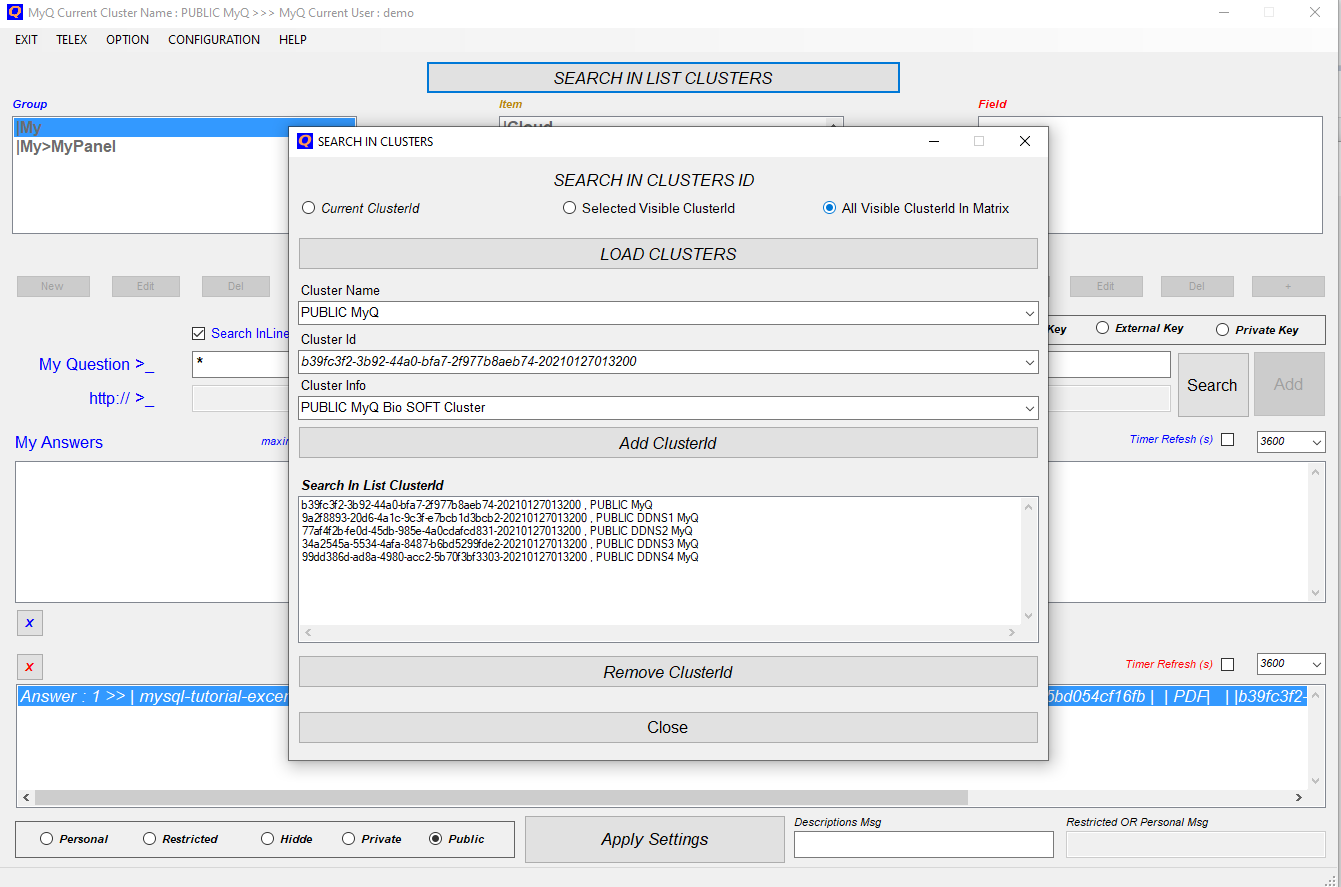The image size is (1341, 887).
Task: Expand the Cluster Info dropdown
Action: [1030, 408]
